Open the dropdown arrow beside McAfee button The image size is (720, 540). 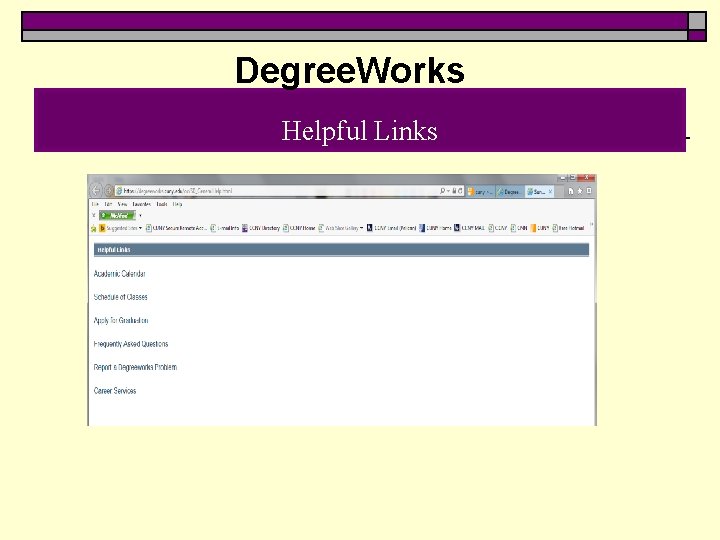[x=141, y=215]
